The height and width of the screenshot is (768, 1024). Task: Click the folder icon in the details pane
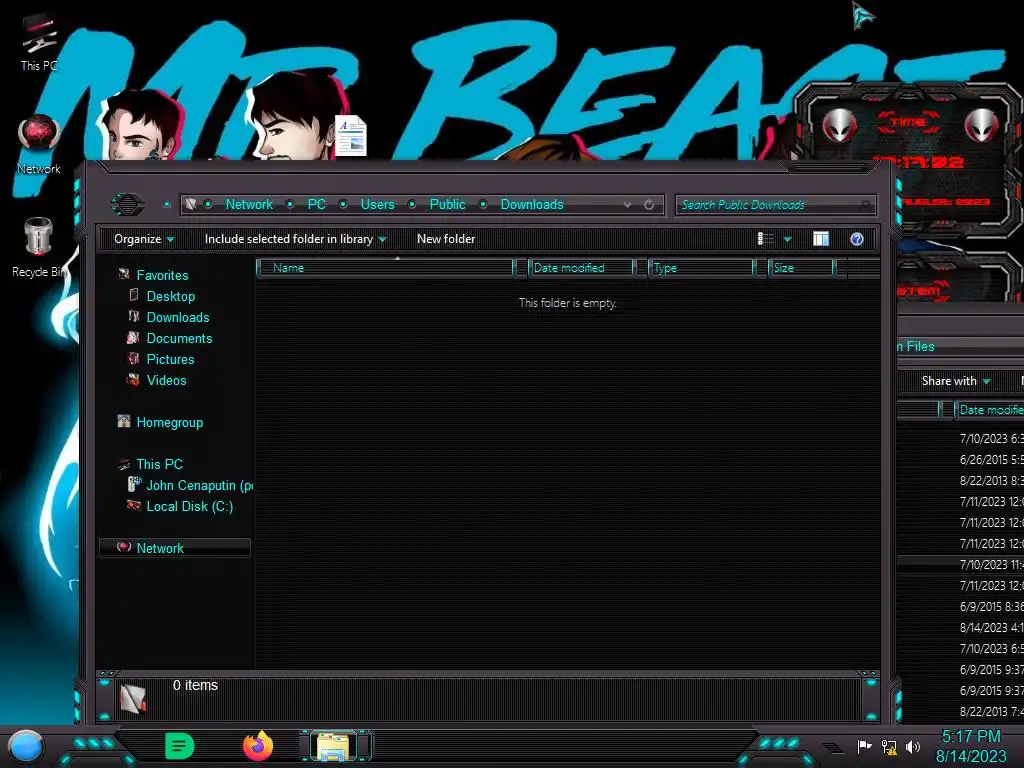coord(134,699)
